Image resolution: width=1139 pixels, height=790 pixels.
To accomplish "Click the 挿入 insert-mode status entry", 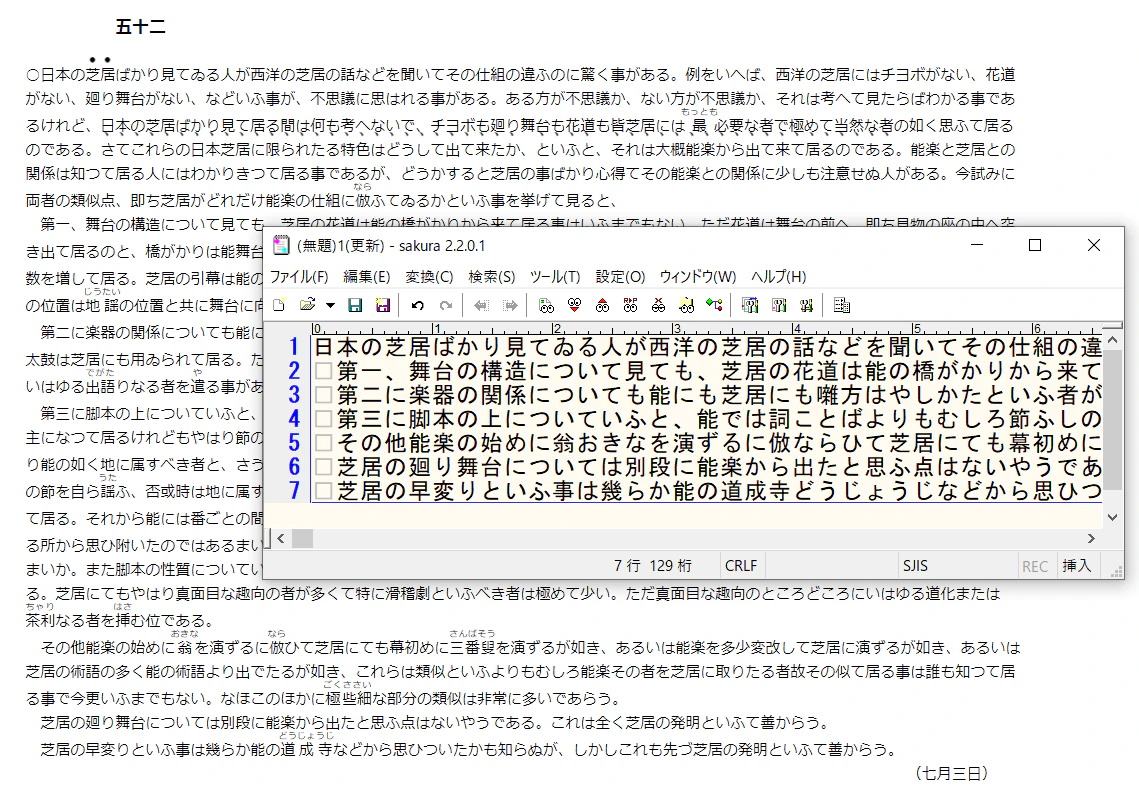I will click(x=1077, y=566).
